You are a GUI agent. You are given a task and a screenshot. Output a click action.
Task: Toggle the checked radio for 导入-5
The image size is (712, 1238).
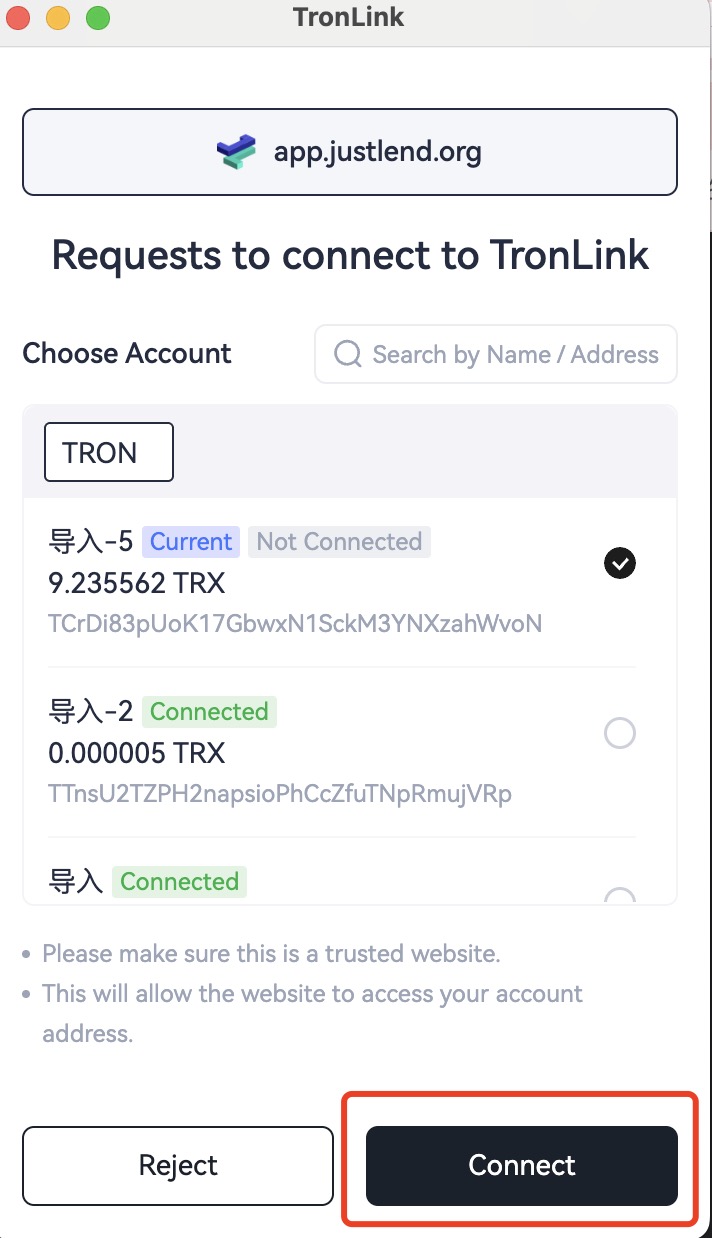[x=620, y=564]
